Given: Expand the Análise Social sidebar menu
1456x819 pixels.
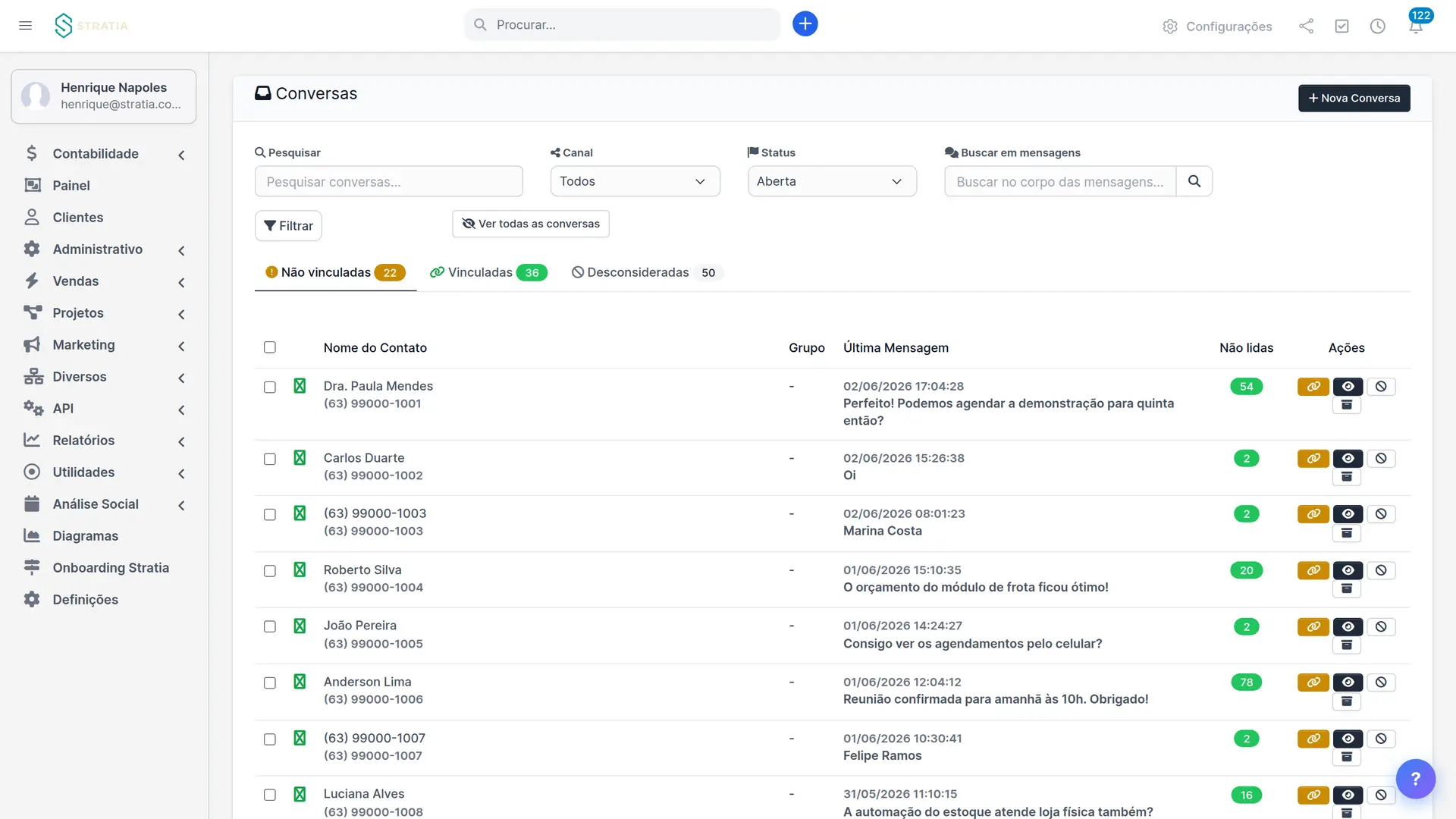Looking at the screenshot, I should coord(104,504).
